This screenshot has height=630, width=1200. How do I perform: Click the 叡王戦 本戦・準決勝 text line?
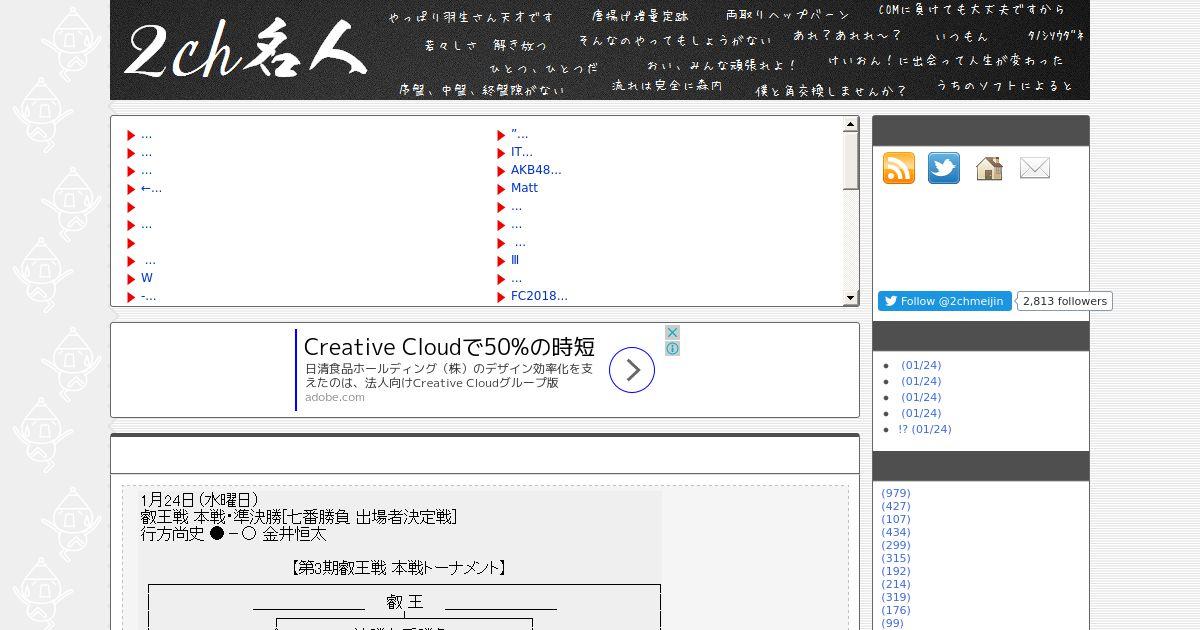pyautogui.click(x=299, y=517)
